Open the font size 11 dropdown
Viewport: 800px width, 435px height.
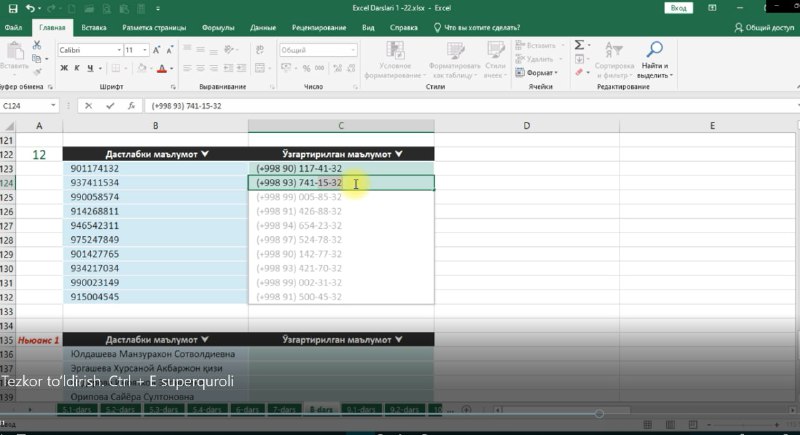click(145, 50)
